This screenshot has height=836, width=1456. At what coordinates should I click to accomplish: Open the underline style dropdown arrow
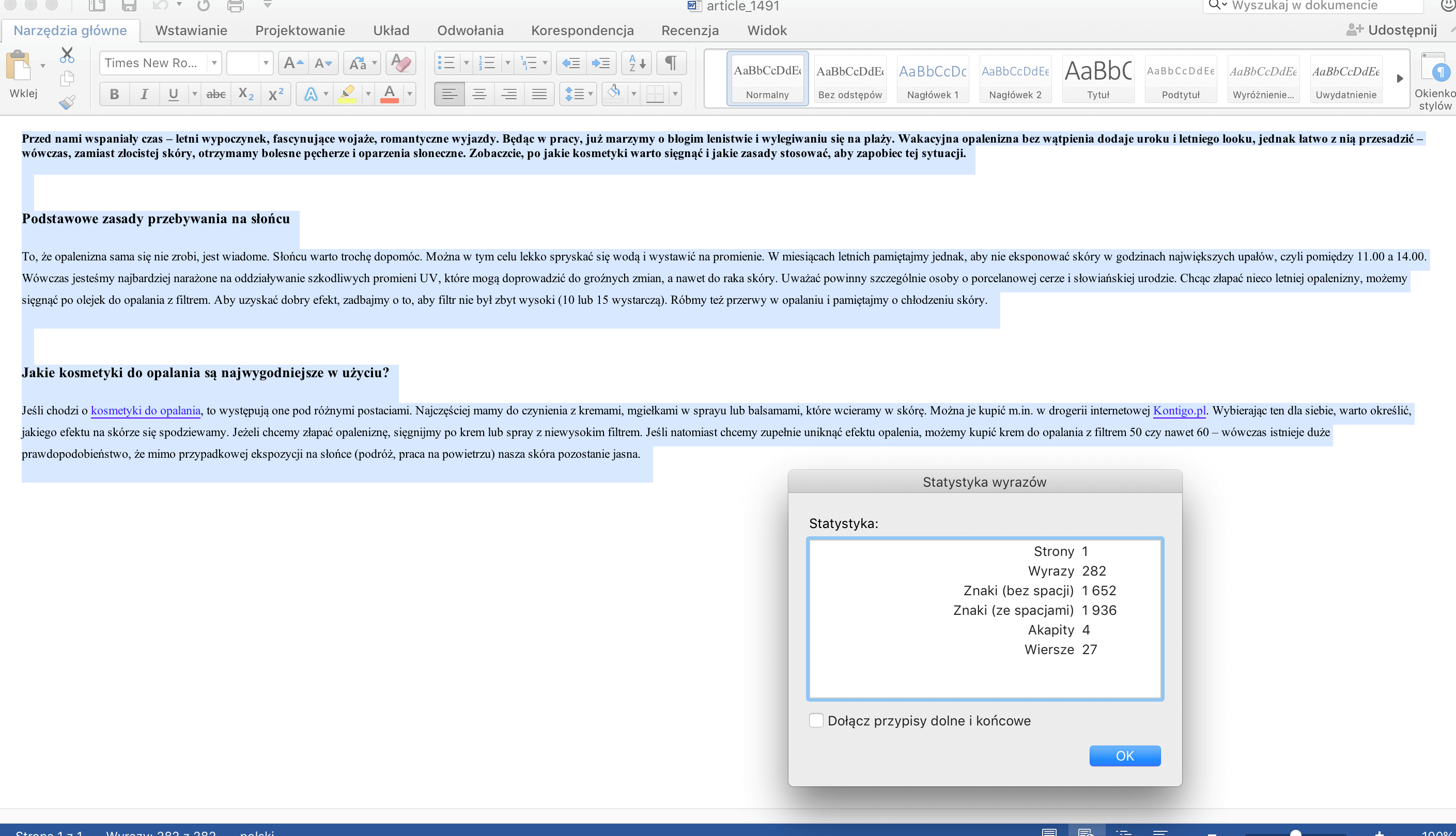click(x=195, y=94)
